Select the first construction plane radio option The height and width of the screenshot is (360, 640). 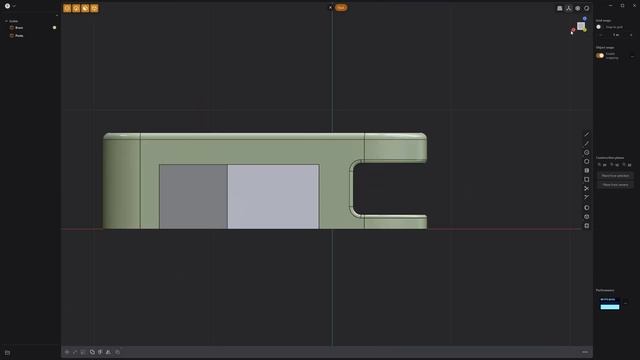click(x=599, y=165)
